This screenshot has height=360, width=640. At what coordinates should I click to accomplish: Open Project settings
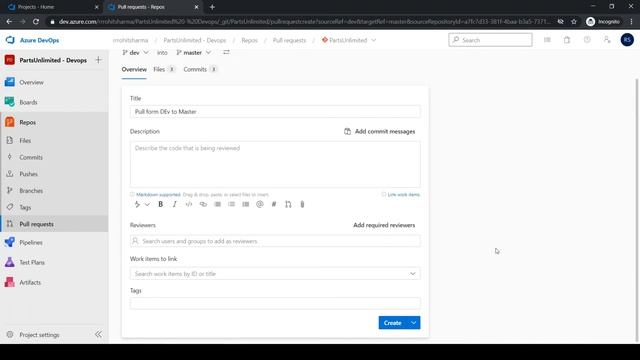coord(39,335)
